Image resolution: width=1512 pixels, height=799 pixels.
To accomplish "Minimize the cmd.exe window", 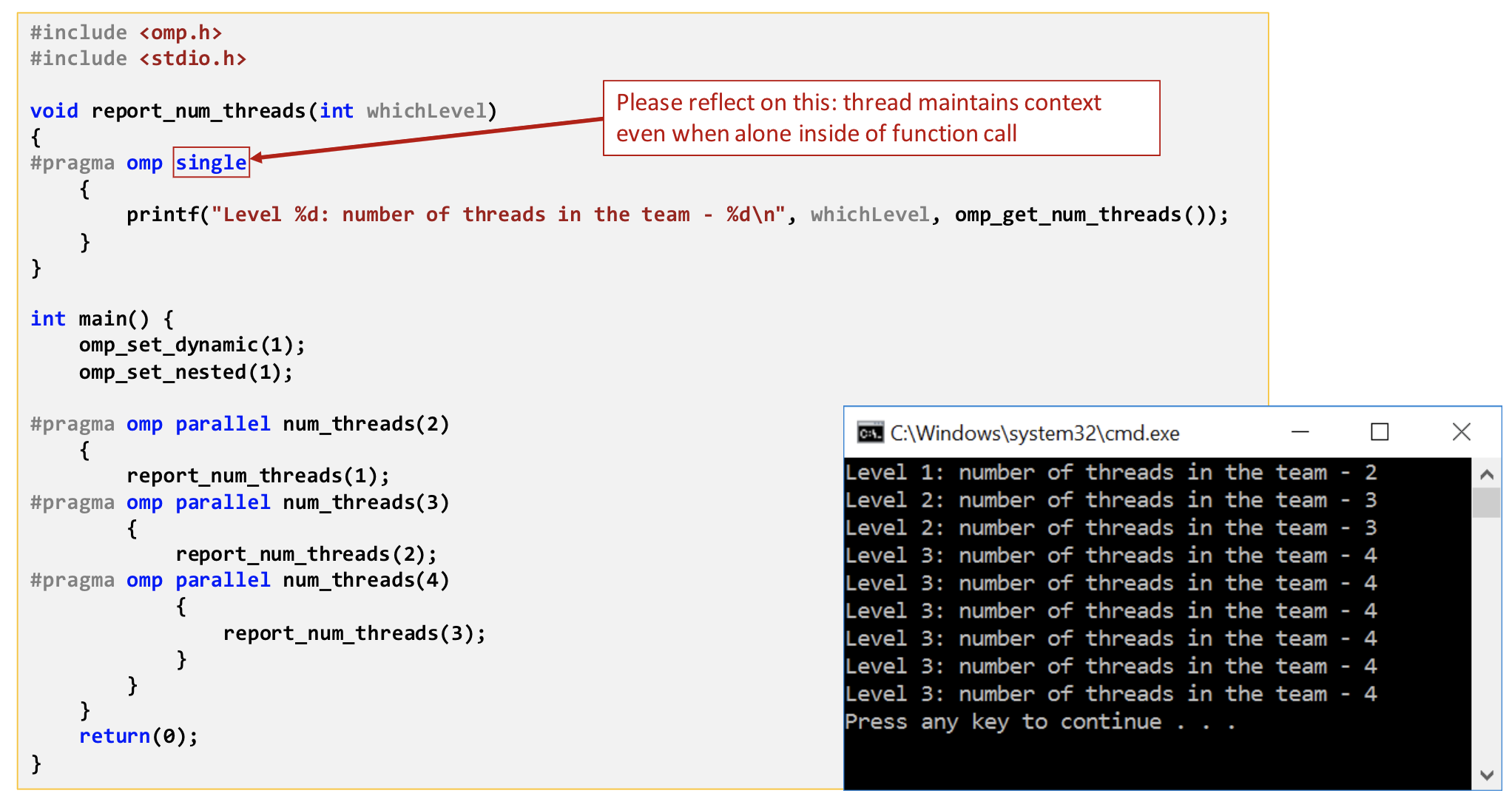I will click(x=1300, y=432).
